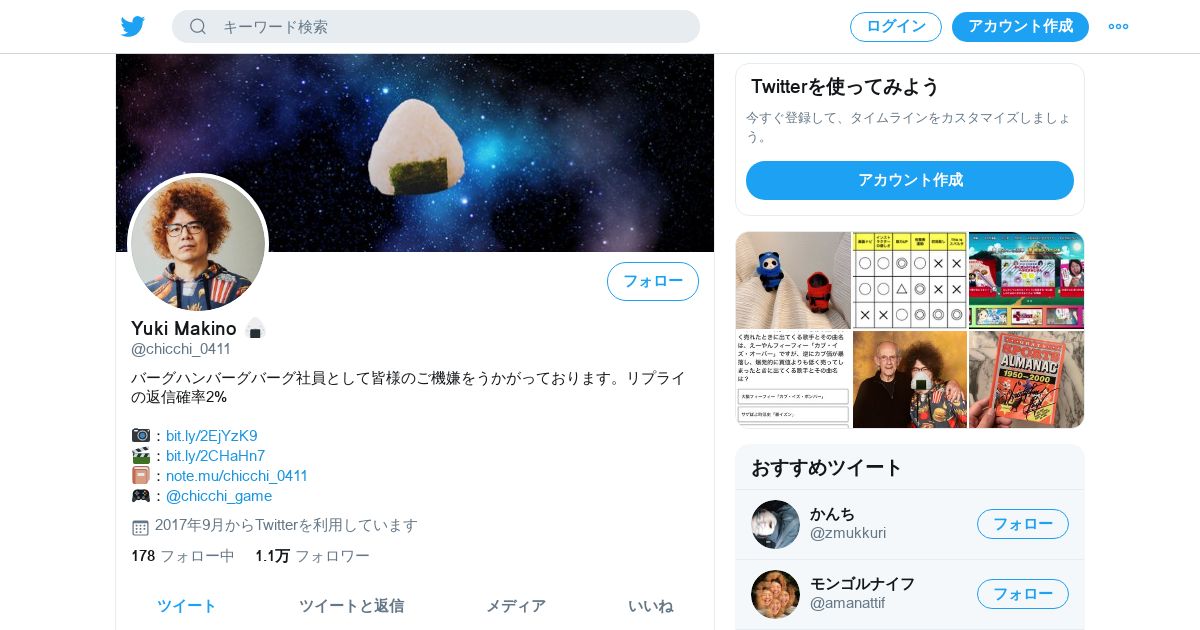Click Yuki Makino's profile avatar
1200x630 pixels.
coord(198,244)
